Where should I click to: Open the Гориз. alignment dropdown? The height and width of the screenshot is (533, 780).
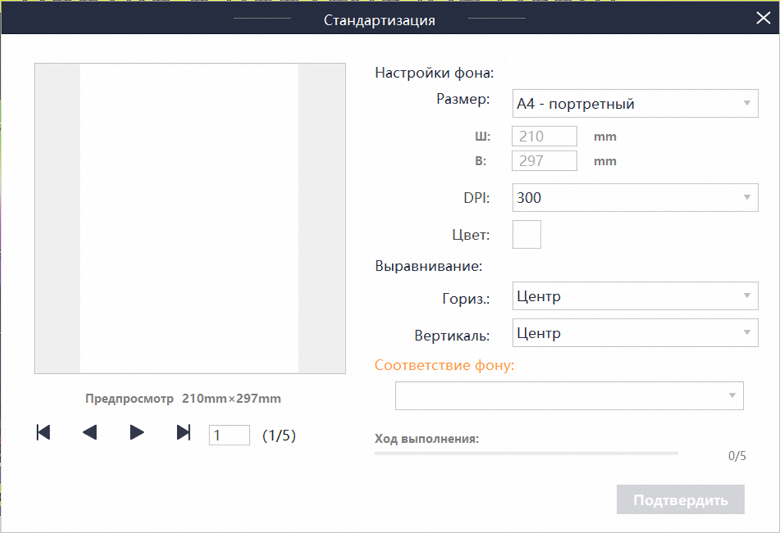click(x=634, y=296)
